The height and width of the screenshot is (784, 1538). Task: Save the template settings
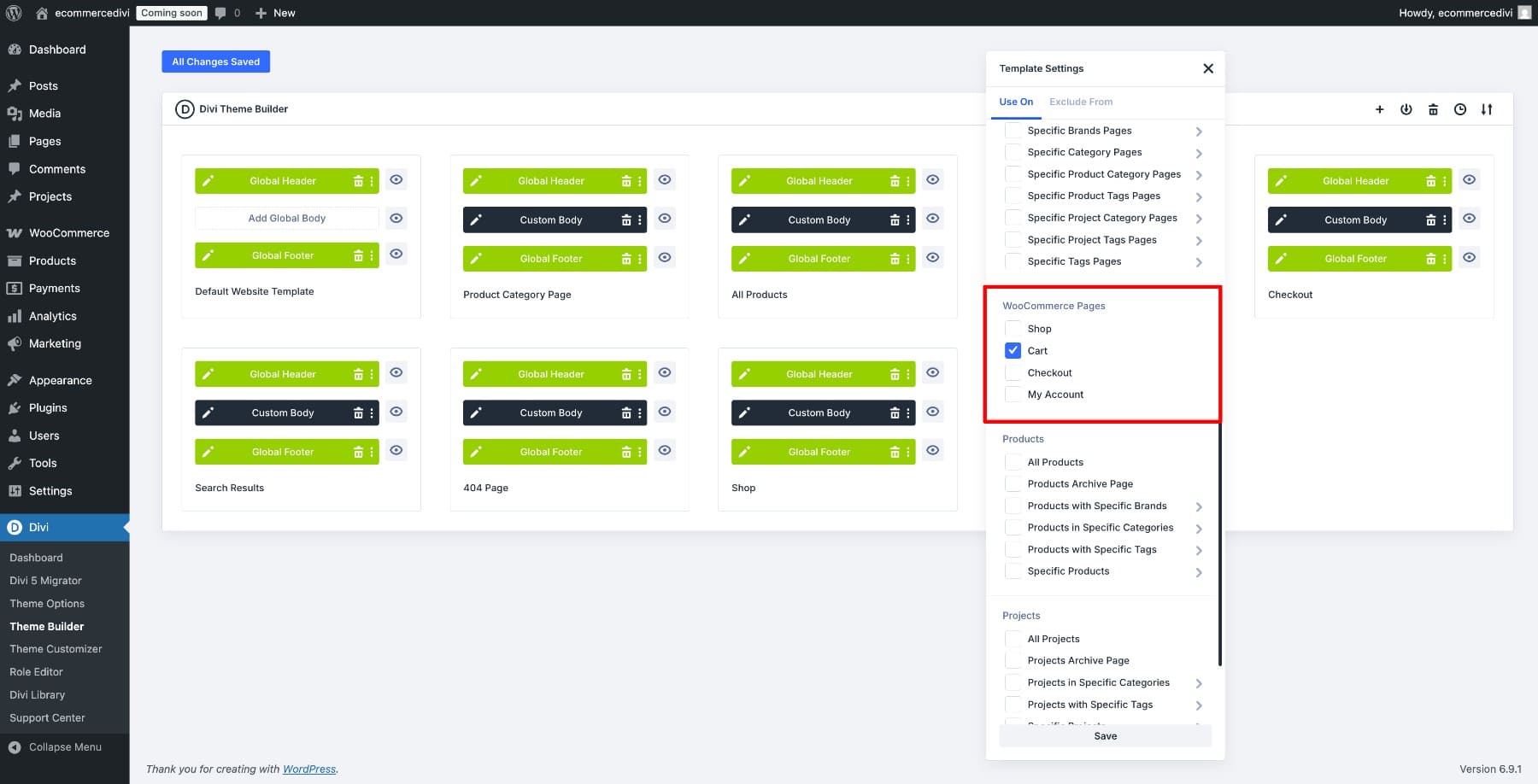point(1105,736)
